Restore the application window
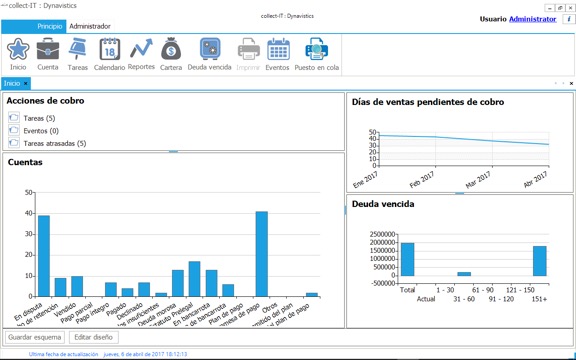This screenshot has height=360, width=576. point(560,8)
